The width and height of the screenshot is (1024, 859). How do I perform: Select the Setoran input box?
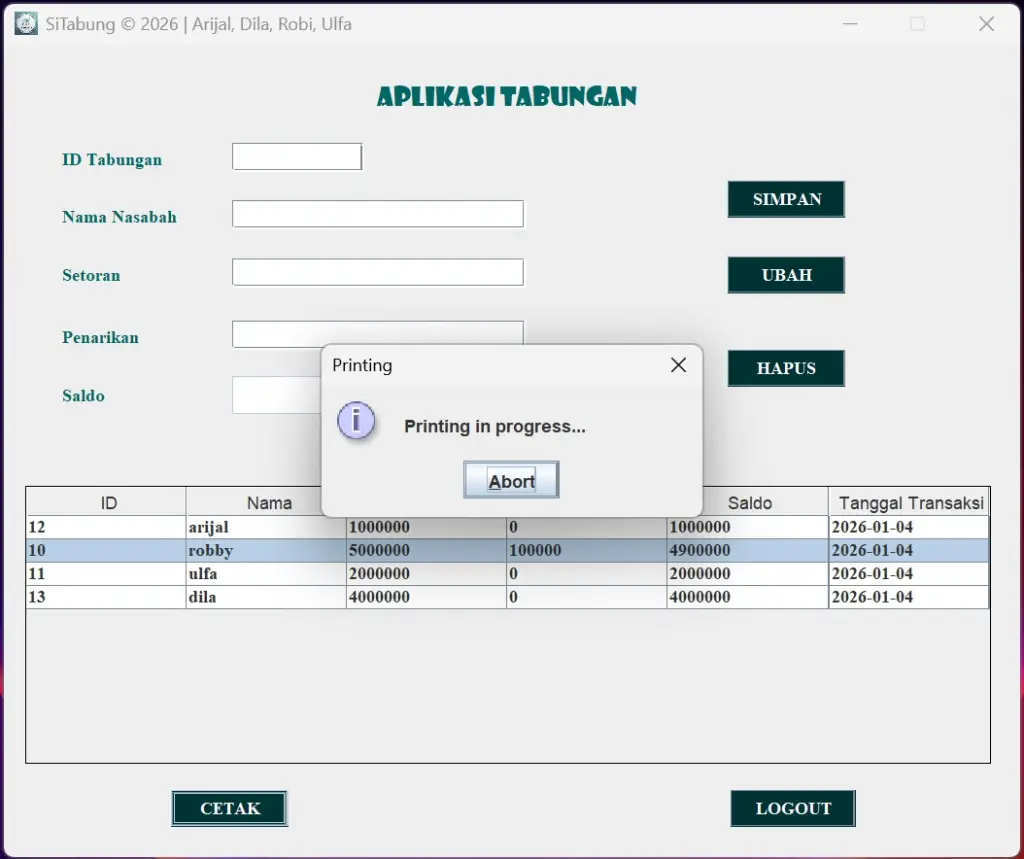click(x=378, y=272)
